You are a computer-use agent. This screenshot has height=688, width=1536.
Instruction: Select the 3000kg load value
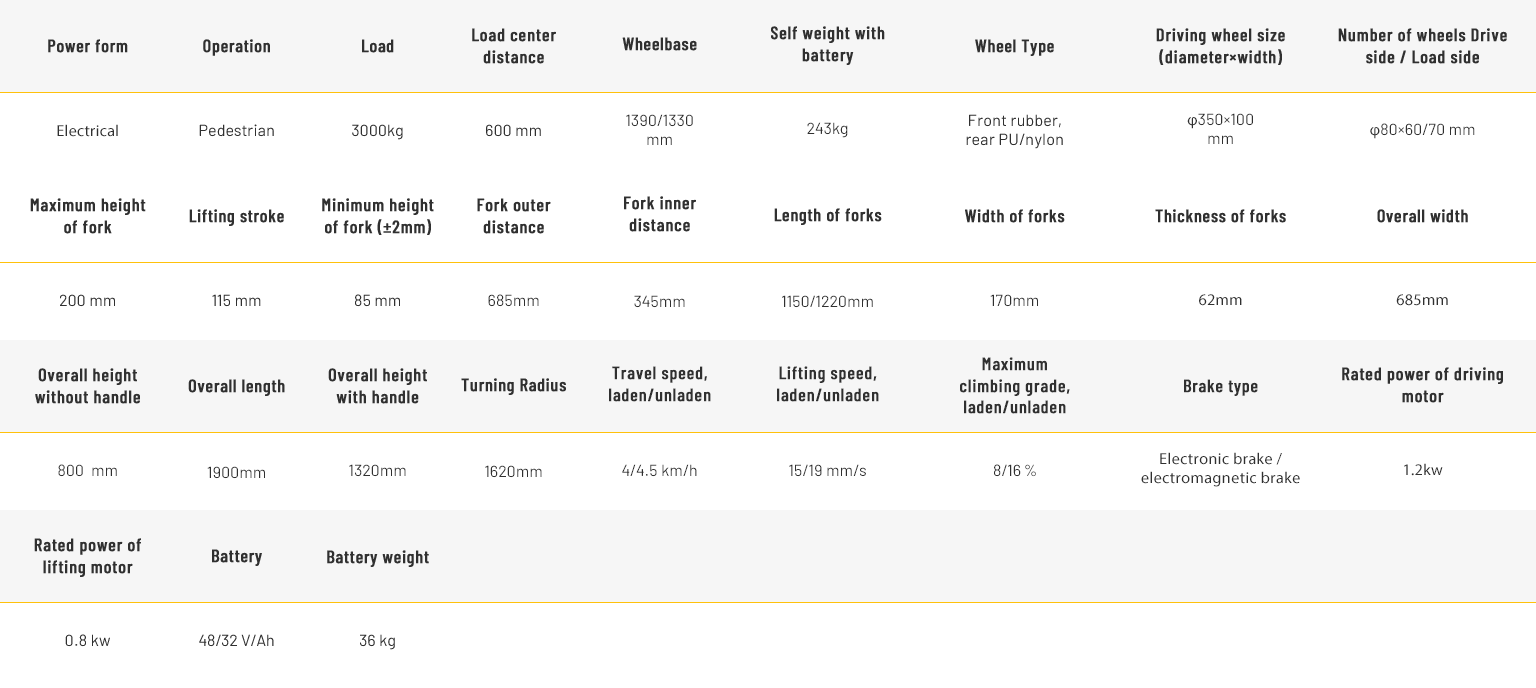[x=377, y=130]
